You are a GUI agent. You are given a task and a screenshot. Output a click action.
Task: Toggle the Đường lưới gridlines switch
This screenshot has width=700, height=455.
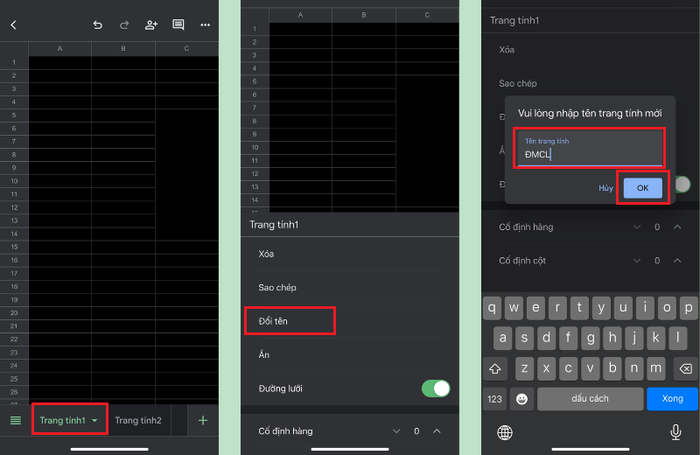(x=435, y=388)
